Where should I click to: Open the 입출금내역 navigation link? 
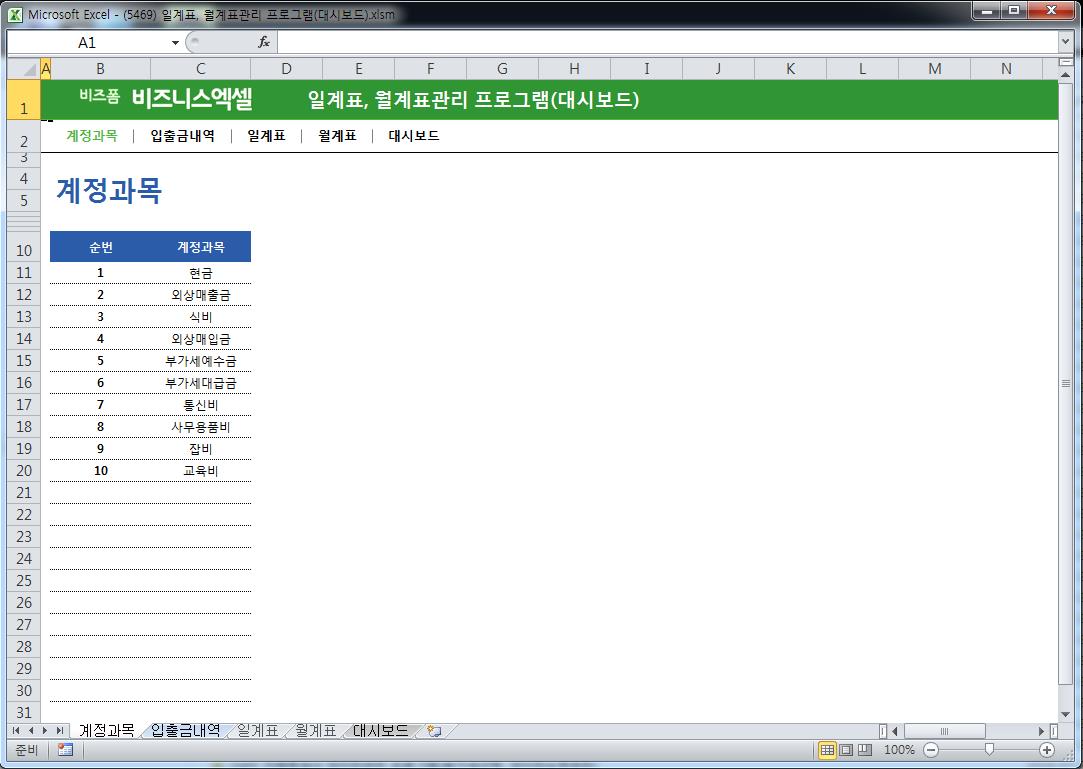tap(182, 136)
